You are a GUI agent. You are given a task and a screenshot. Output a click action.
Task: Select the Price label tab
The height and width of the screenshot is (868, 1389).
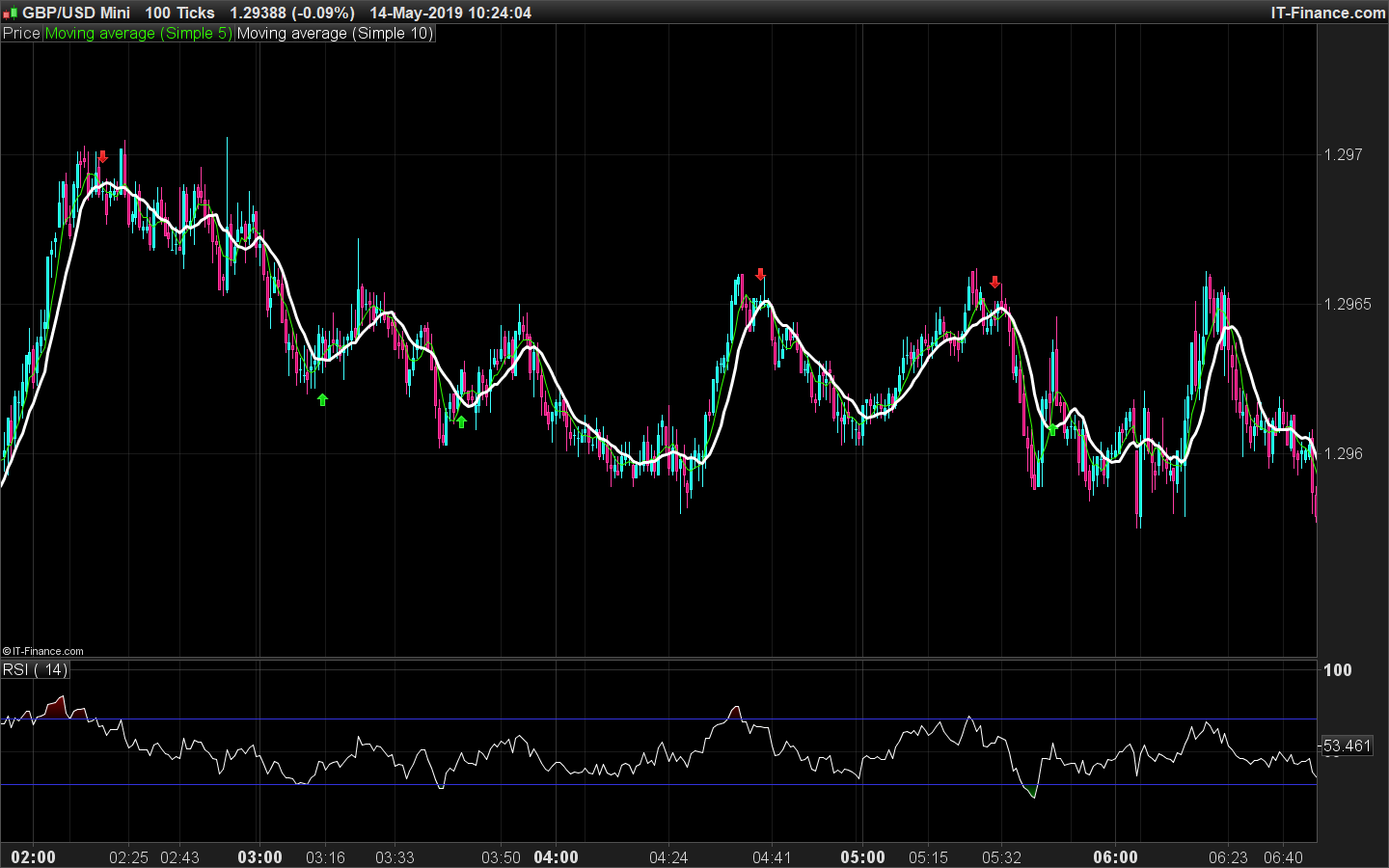(x=21, y=34)
